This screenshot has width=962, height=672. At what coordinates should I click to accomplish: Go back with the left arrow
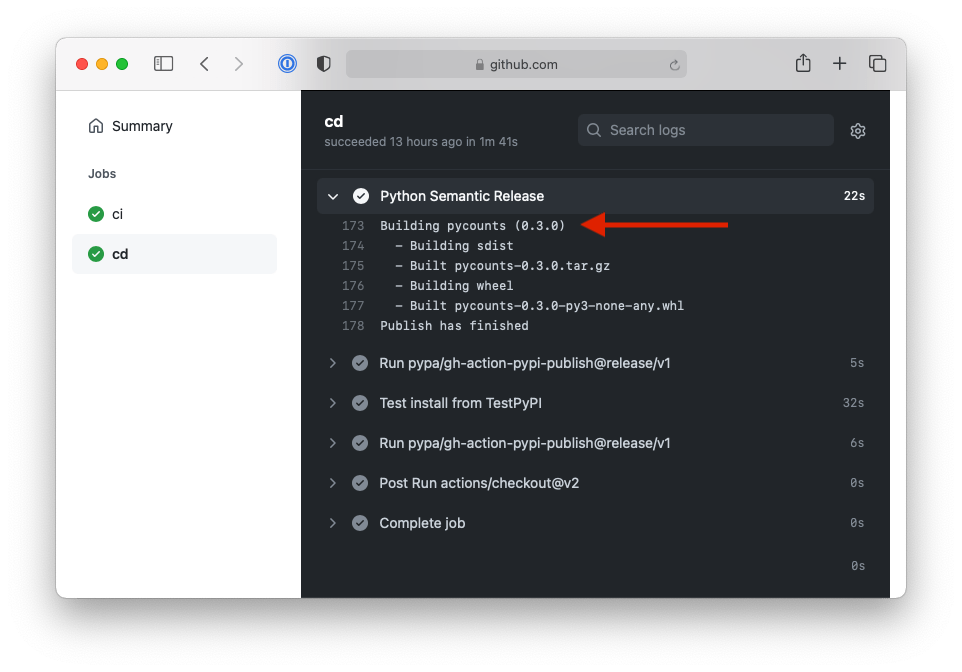point(204,64)
